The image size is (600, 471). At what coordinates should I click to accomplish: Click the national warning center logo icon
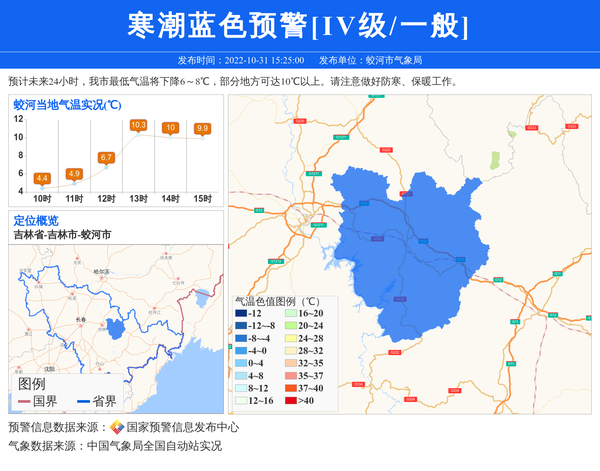[117, 427]
